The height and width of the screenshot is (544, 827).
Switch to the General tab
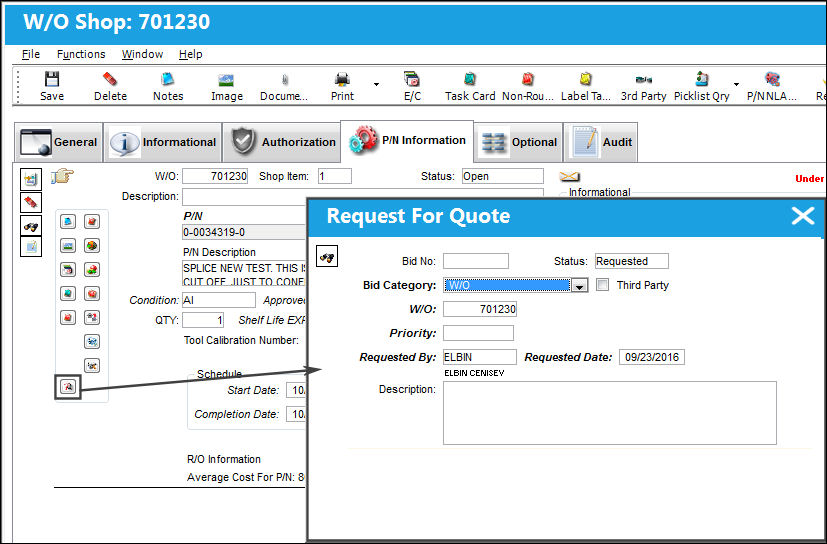pos(59,142)
